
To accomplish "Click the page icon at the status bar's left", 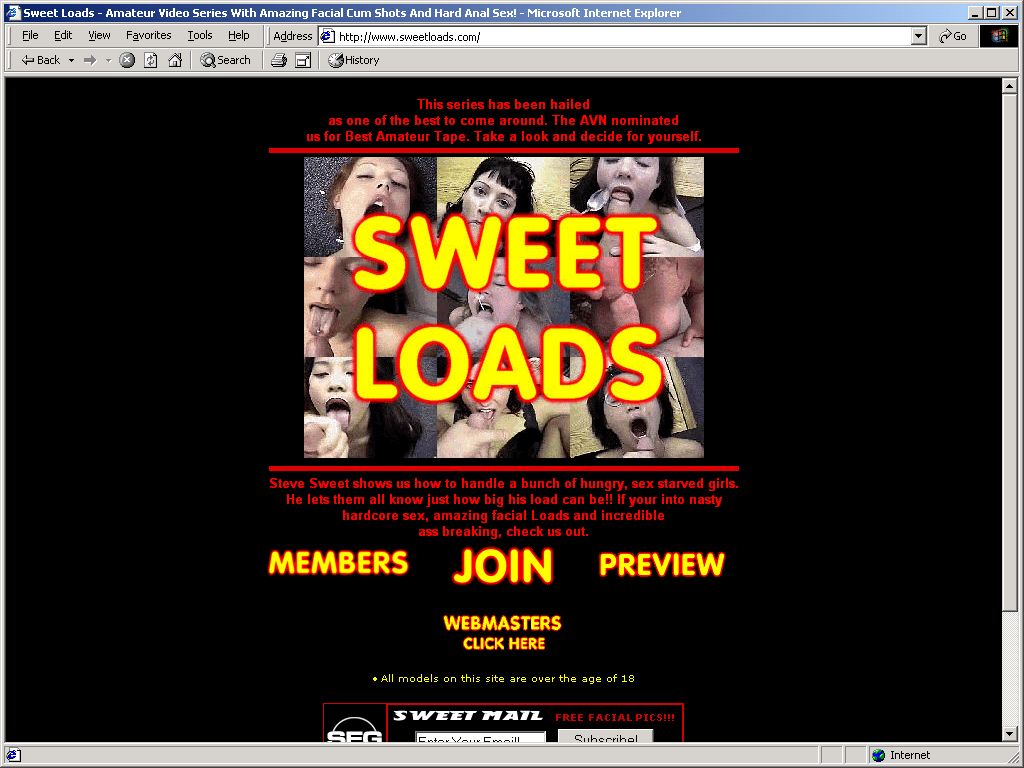I will point(13,756).
